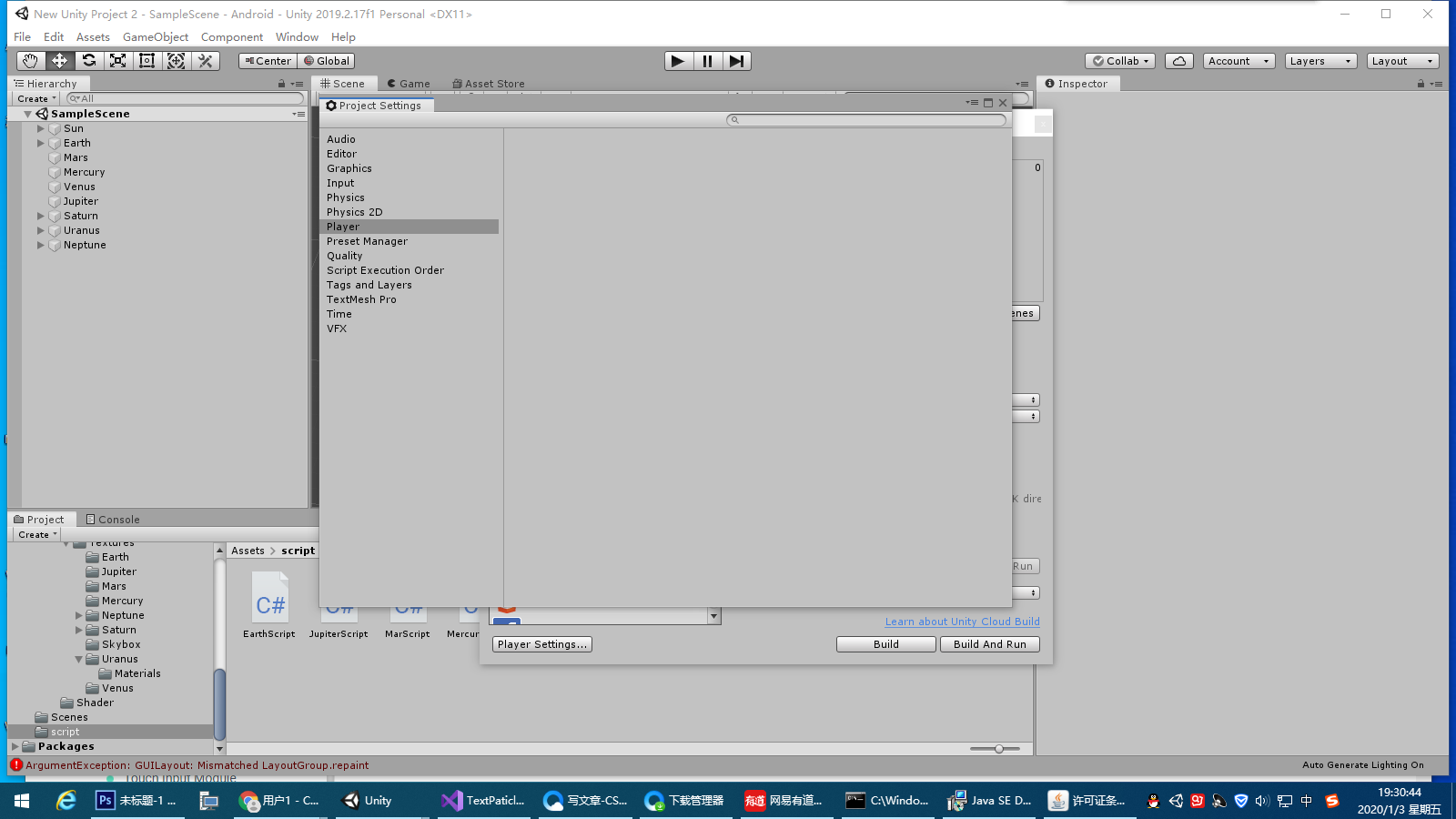Open the File menu
1456x819 pixels.
coord(23,37)
